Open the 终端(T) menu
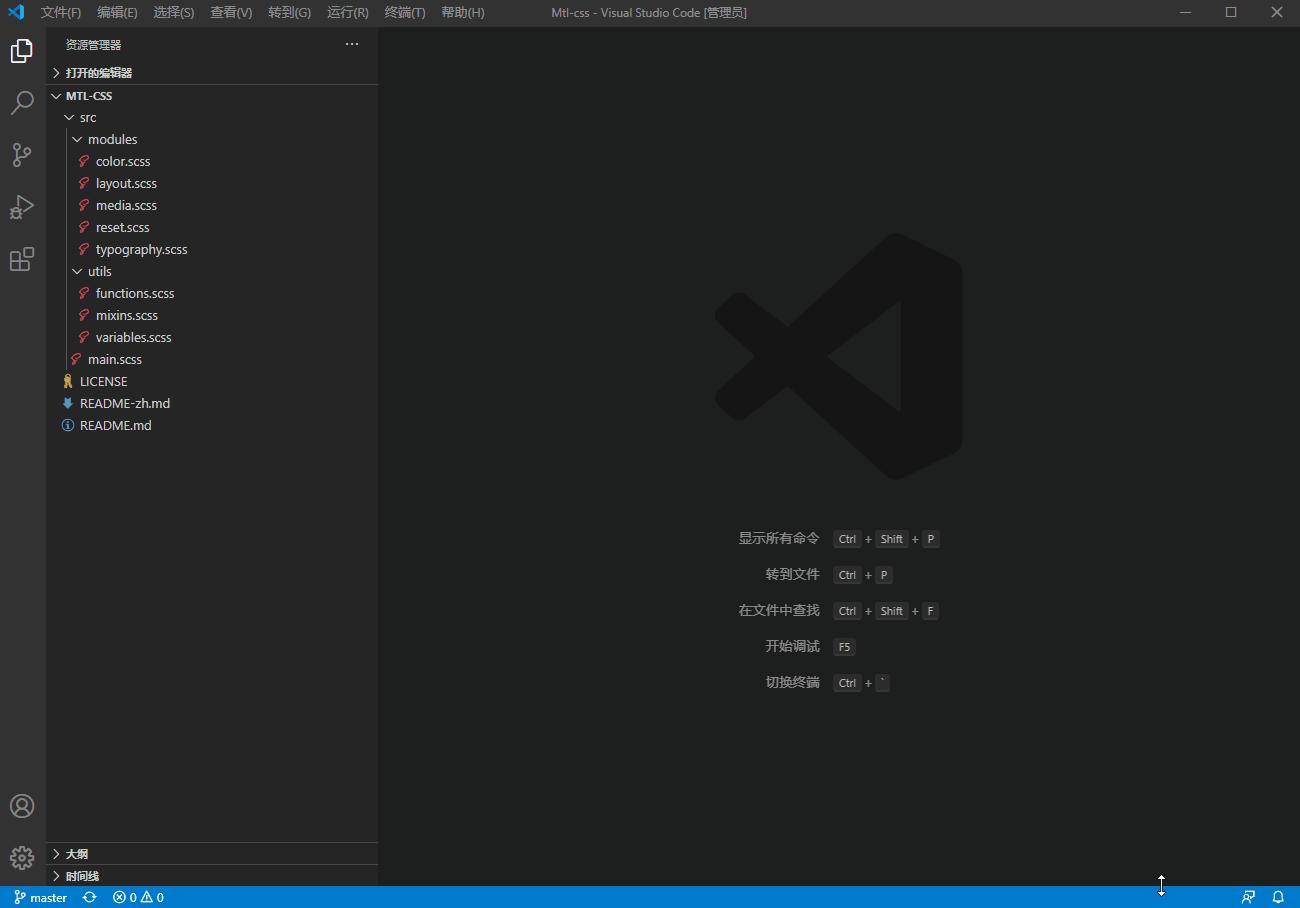This screenshot has width=1300, height=908. pyautogui.click(x=405, y=12)
